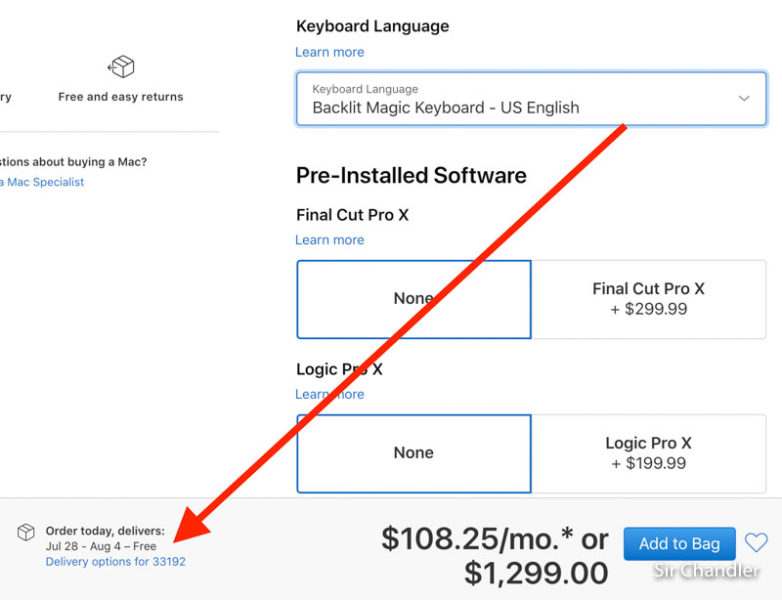Click the free returns package icon
Image resolution: width=782 pixels, height=600 pixels.
[121, 67]
